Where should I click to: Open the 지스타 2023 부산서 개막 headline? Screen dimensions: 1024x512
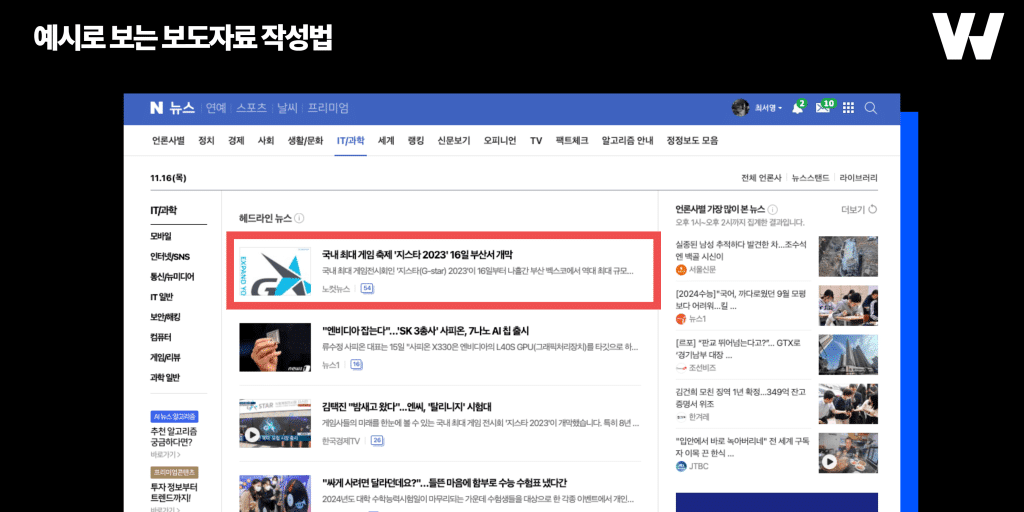click(x=417, y=255)
